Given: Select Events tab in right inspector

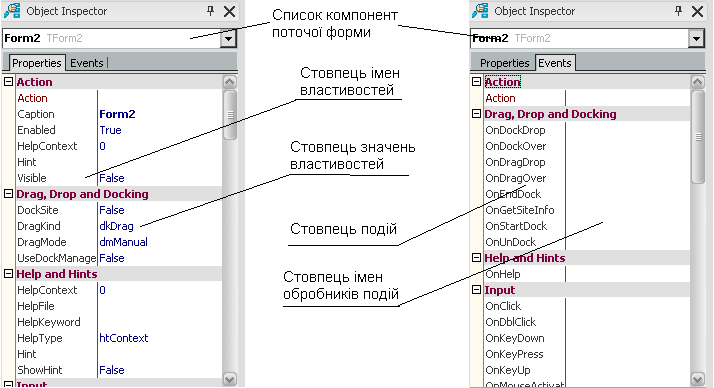Looking at the screenshot, I should 555,63.
